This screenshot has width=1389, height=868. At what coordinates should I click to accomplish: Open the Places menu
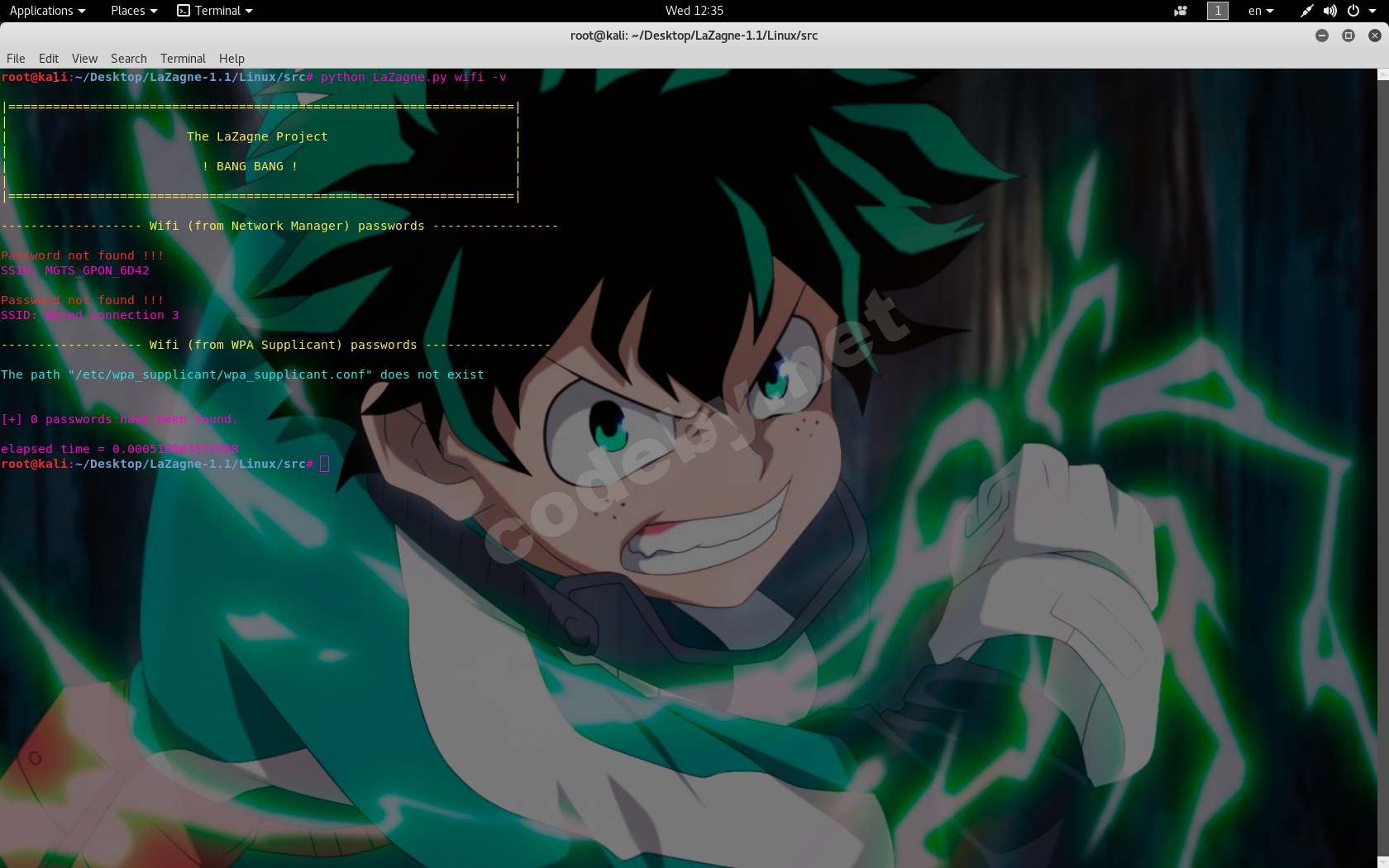134,11
